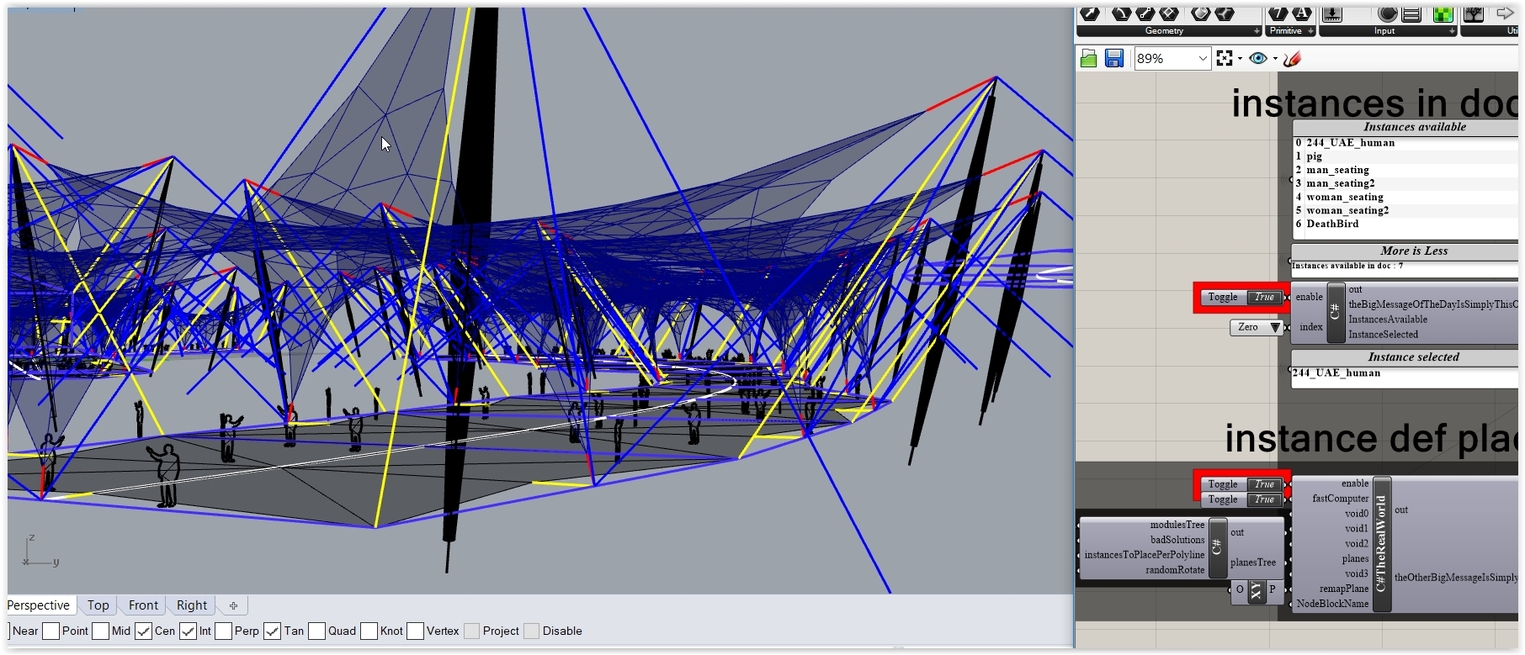Click the NodeBlockName input label

pos(1332,604)
